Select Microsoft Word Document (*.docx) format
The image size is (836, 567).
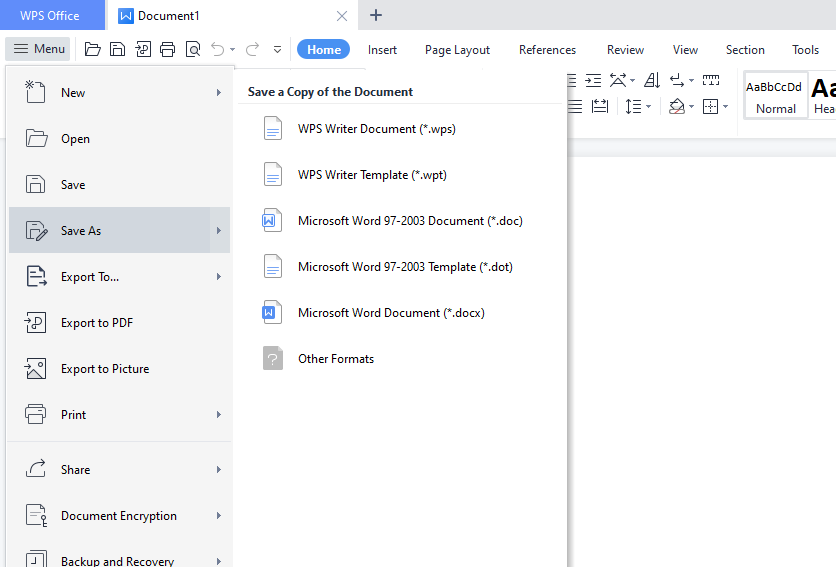[x=391, y=313]
